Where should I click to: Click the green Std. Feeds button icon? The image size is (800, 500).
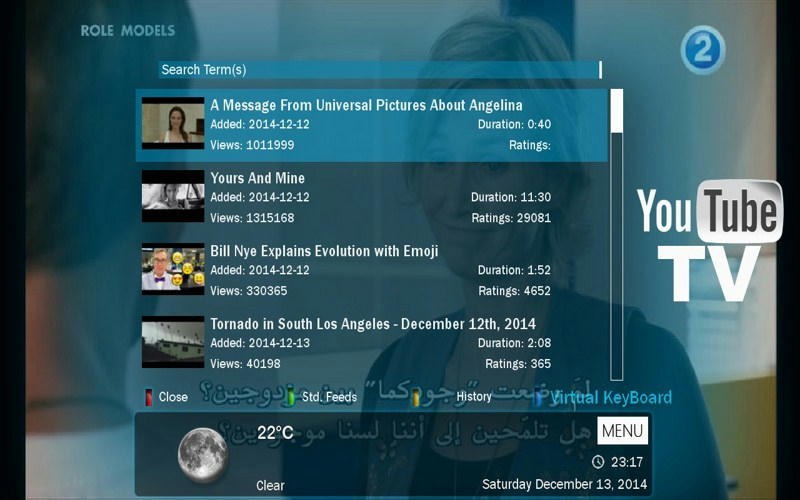point(291,397)
